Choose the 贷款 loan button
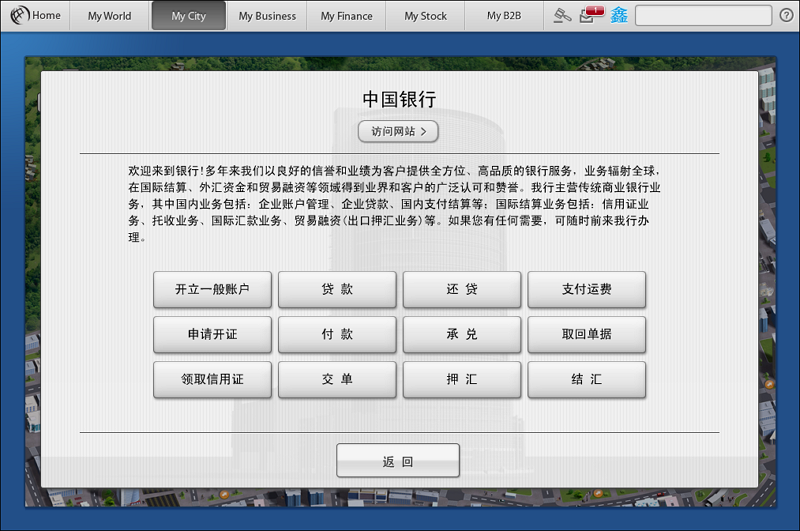The image size is (800, 531). pyautogui.click(x=337, y=290)
